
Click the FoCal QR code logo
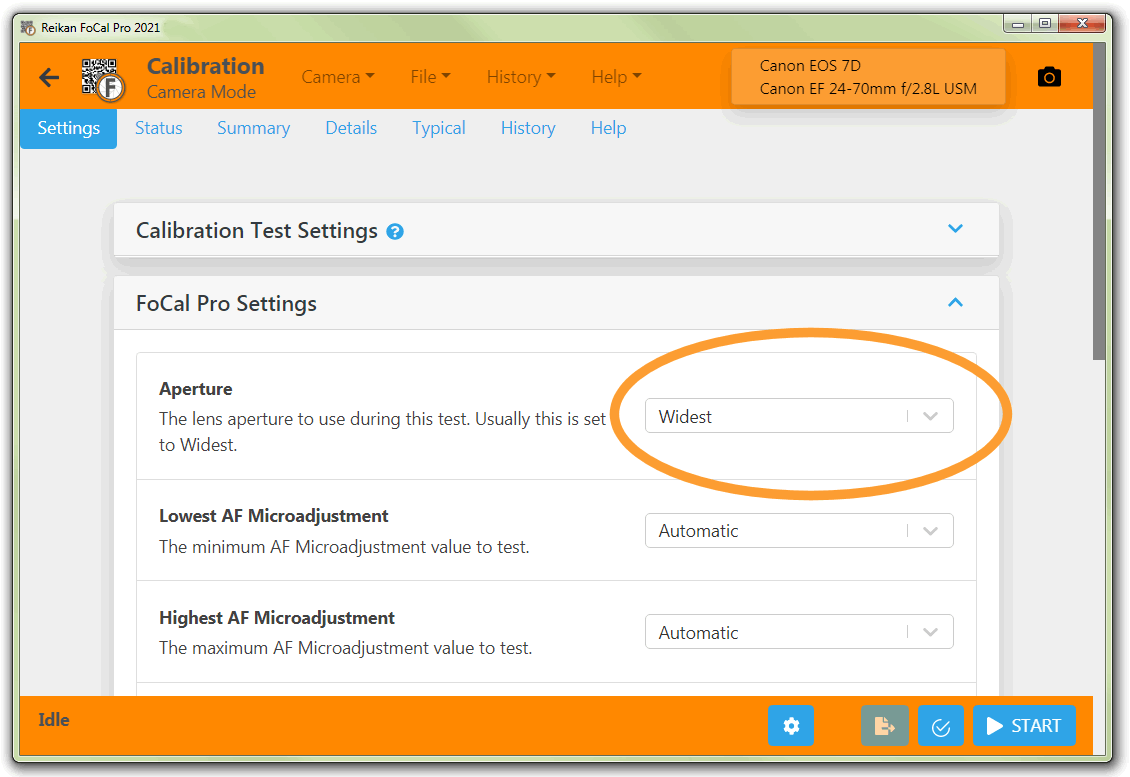[x=103, y=79]
